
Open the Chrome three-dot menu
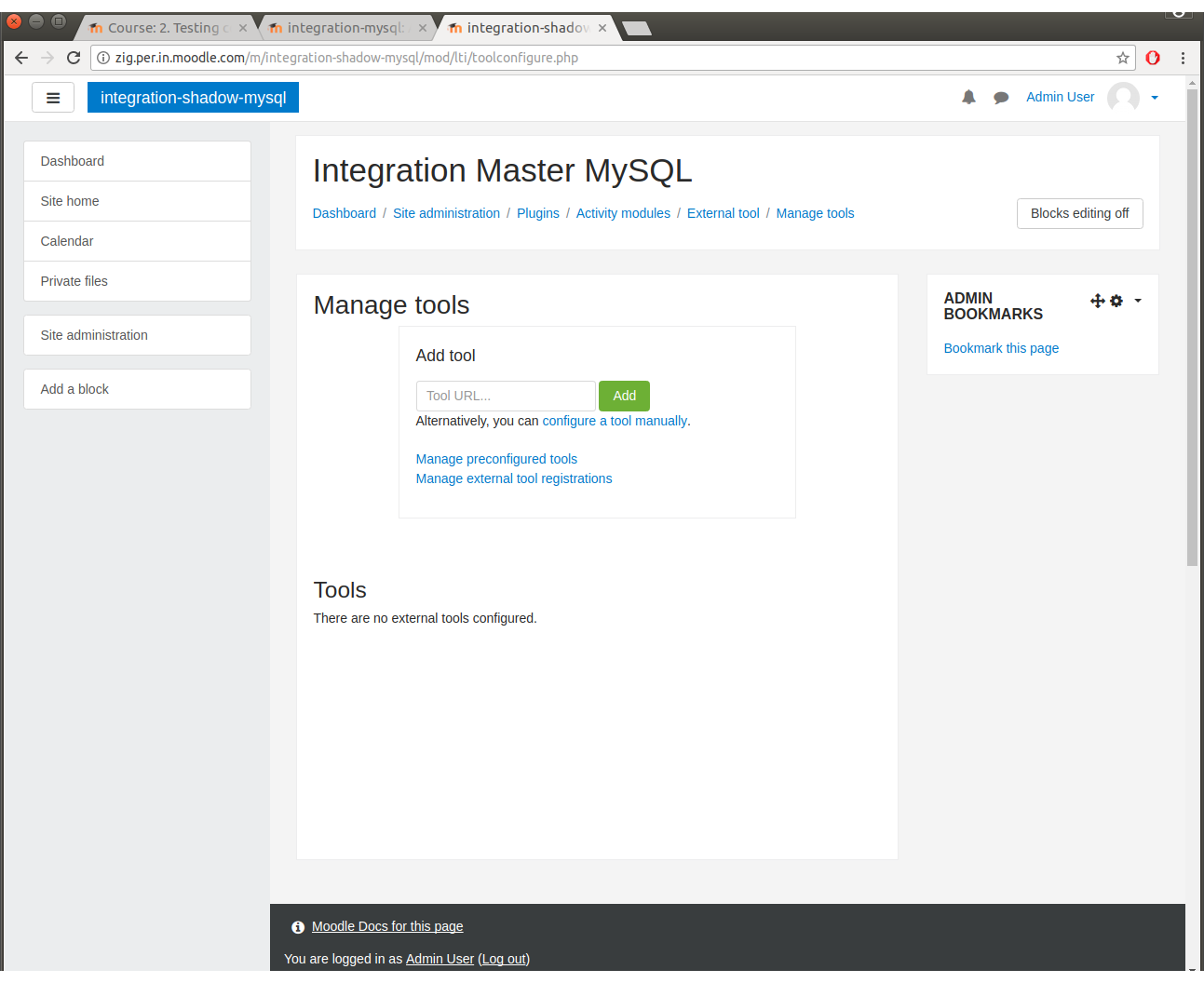coord(1183,58)
